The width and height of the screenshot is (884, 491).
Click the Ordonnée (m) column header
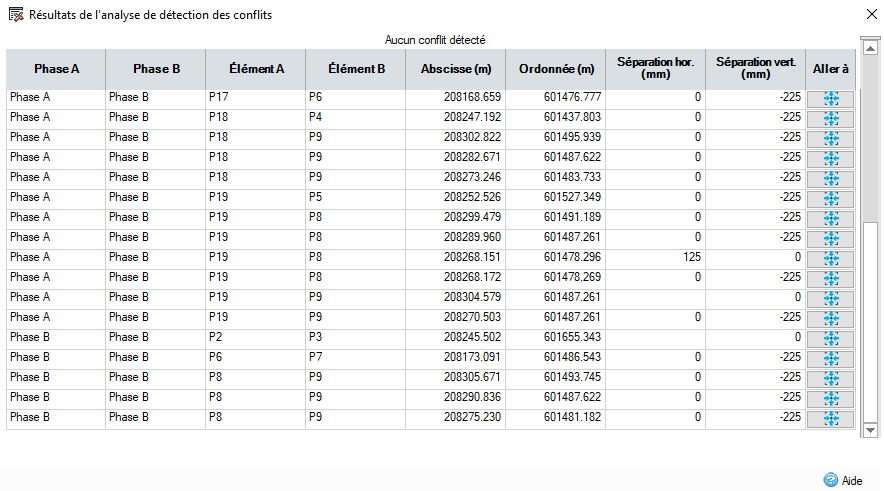(556, 69)
